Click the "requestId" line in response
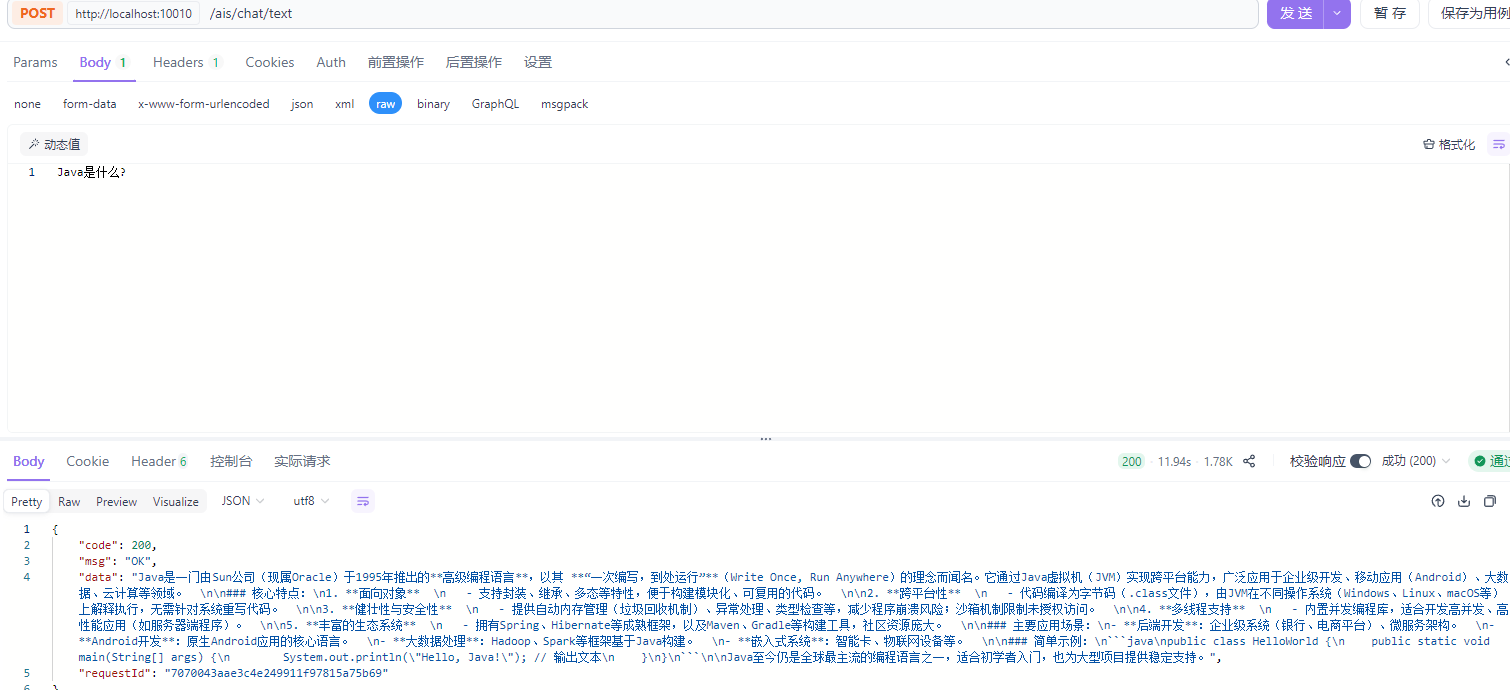 233,674
